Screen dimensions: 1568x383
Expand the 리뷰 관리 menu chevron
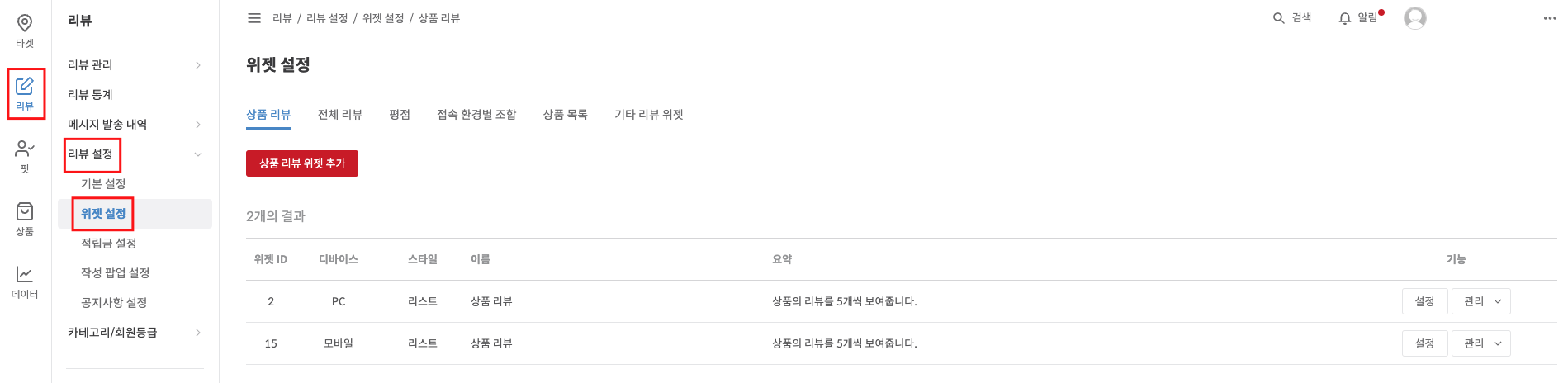(198, 65)
